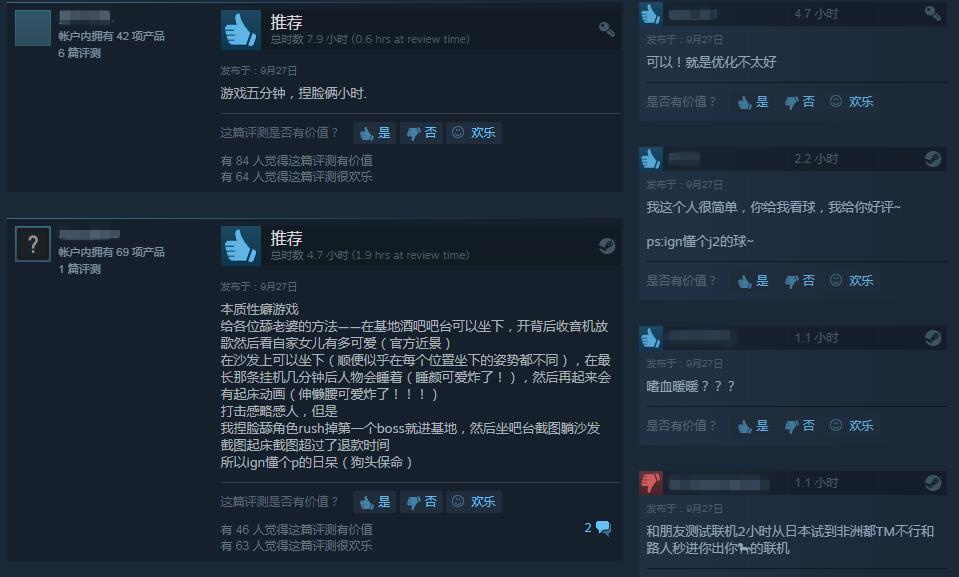Open avatar of the reviewer with 42 项产品
The height and width of the screenshot is (577, 959).
[33, 28]
